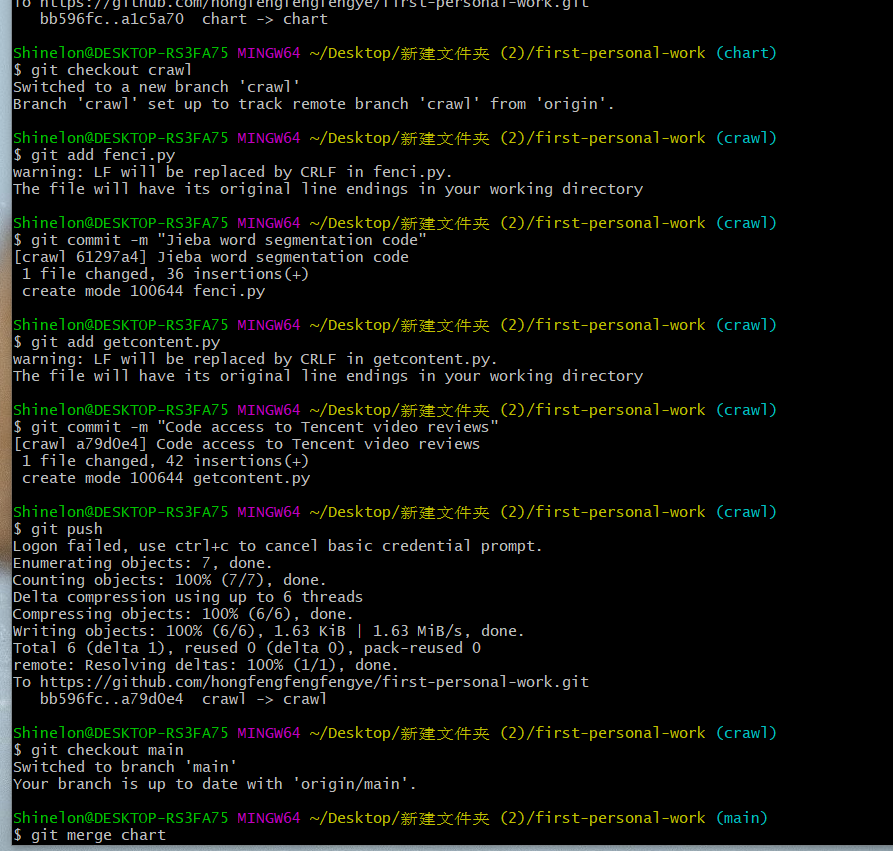893x851 pixels.
Task: Click 'create mode 100644 getcontent.py'
Action: [166, 478]
